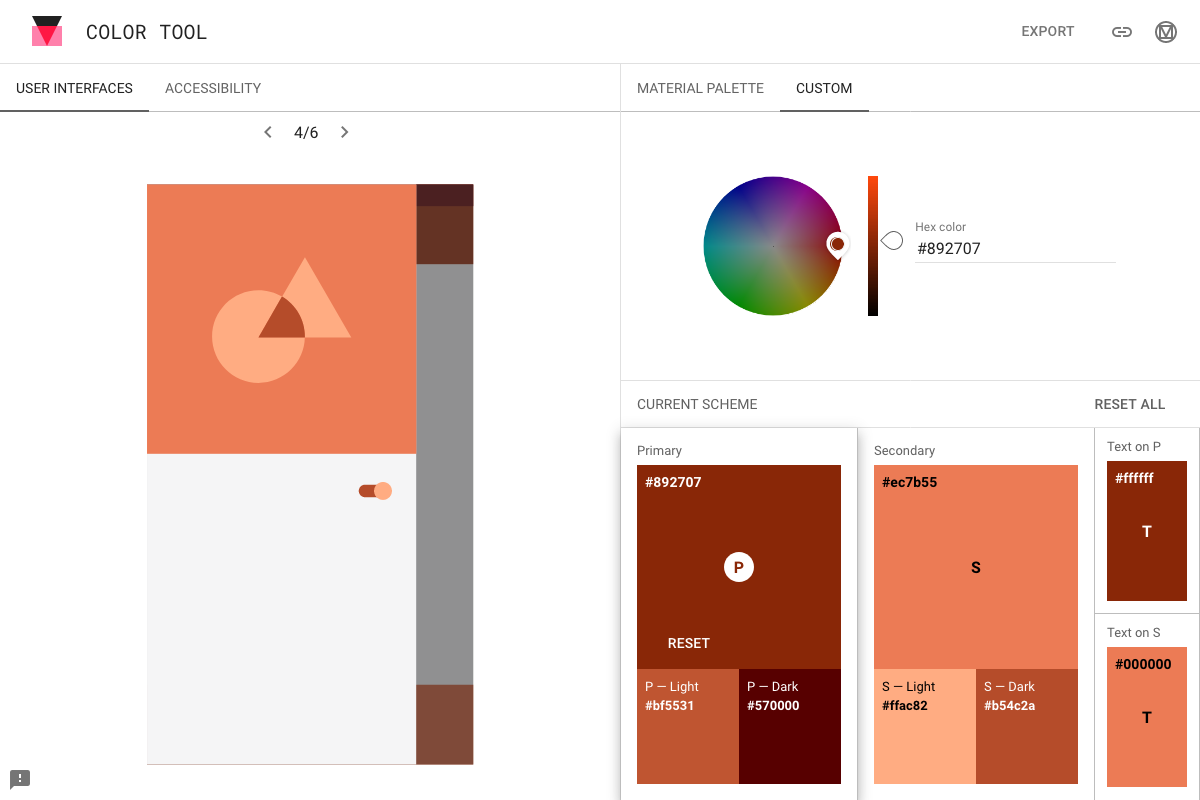The image size is (1200, 800).
Task: Switch to the ACCESSIBILITY tab
Action: tap(212, 88)
